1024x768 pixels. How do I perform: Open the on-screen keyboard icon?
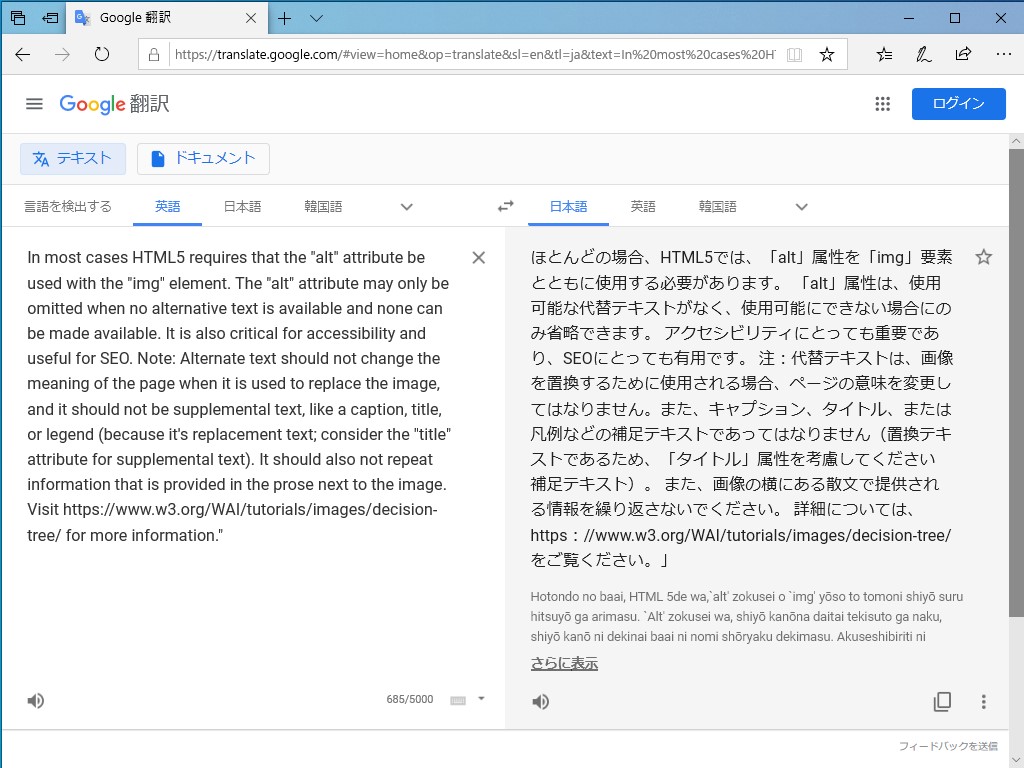(455, 700)
